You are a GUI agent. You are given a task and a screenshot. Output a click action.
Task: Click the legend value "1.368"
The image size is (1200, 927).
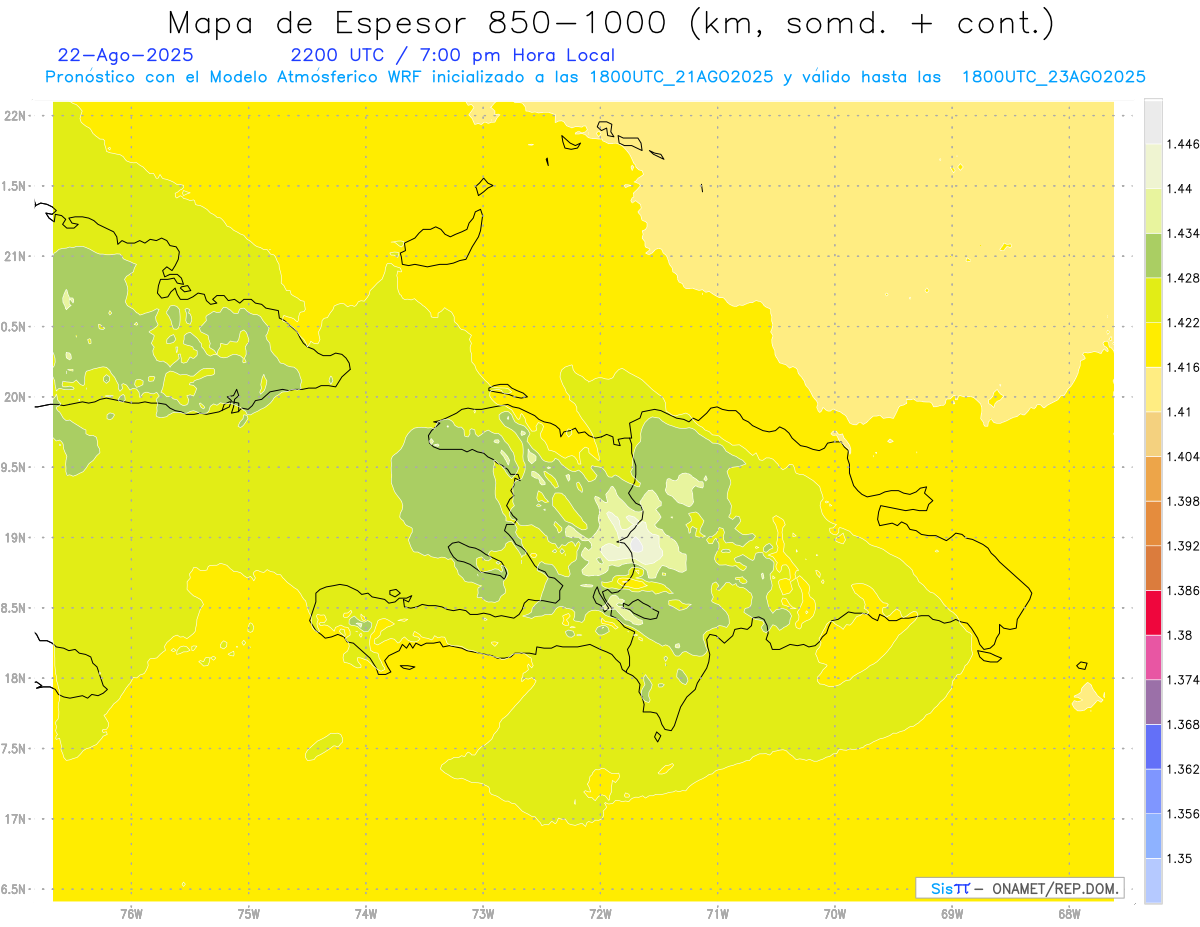1184,724
